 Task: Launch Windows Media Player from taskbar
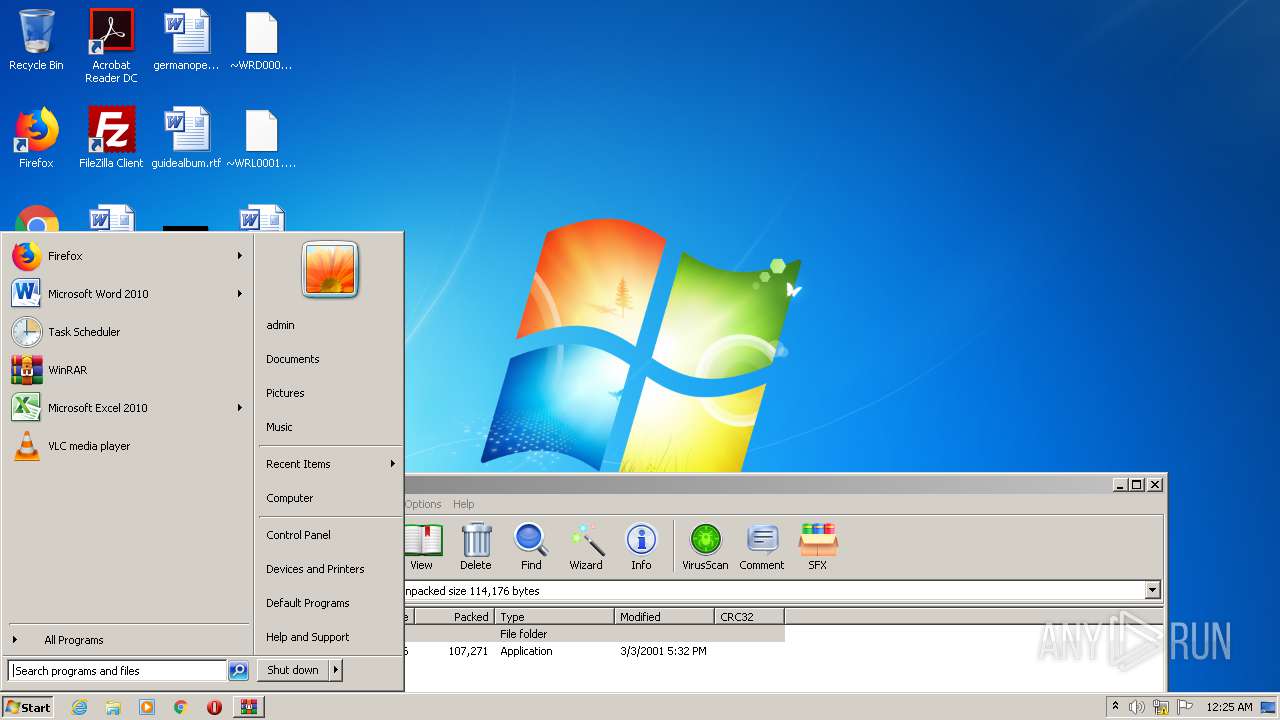point(147,707)
